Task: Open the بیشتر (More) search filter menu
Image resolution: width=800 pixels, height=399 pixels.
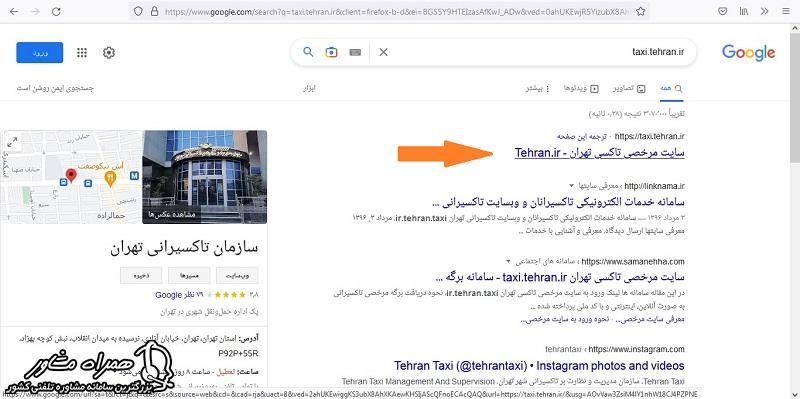Action: tap(538, 88)
